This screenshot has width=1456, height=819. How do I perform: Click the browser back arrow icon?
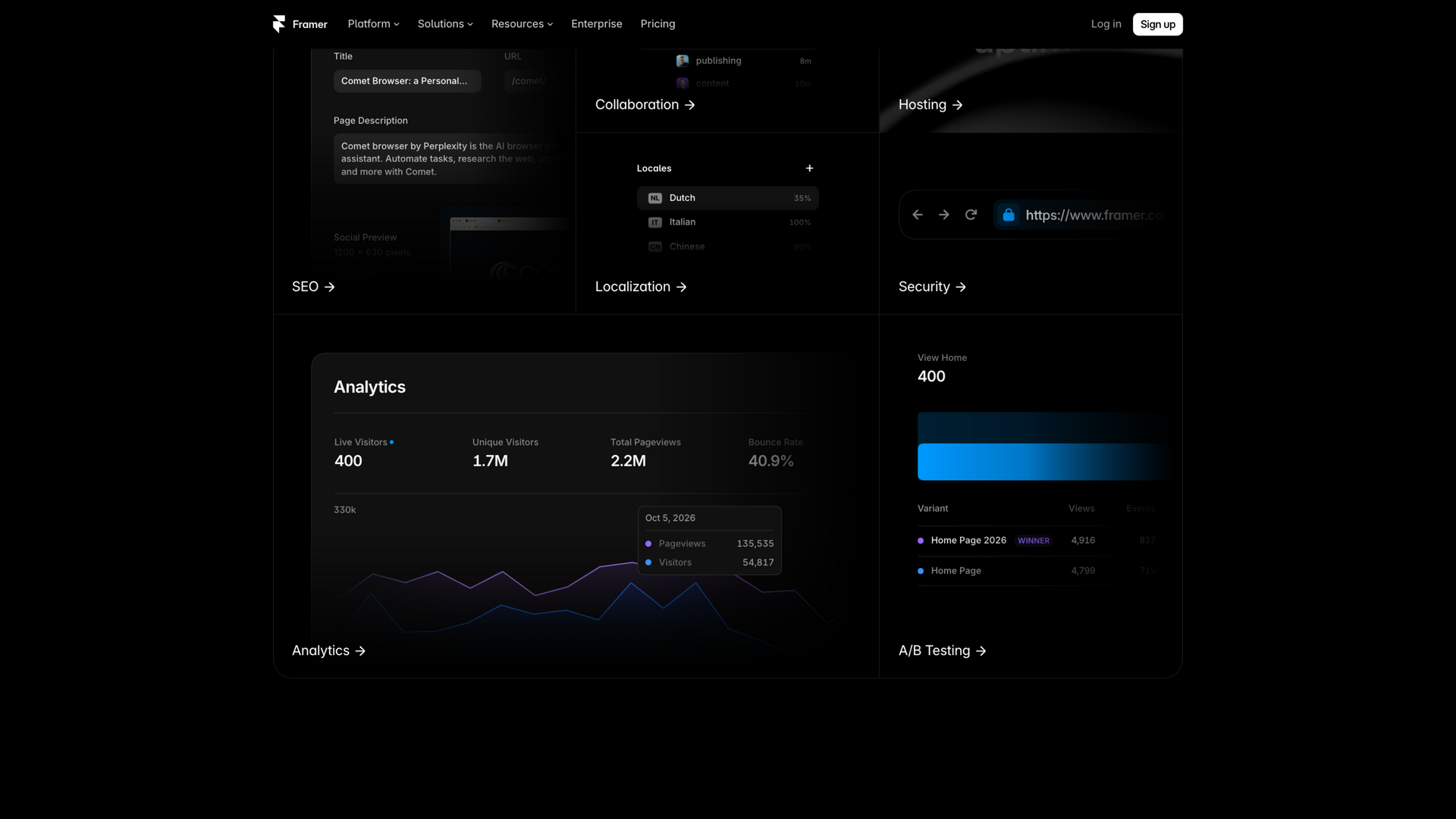tap(918, 215)
